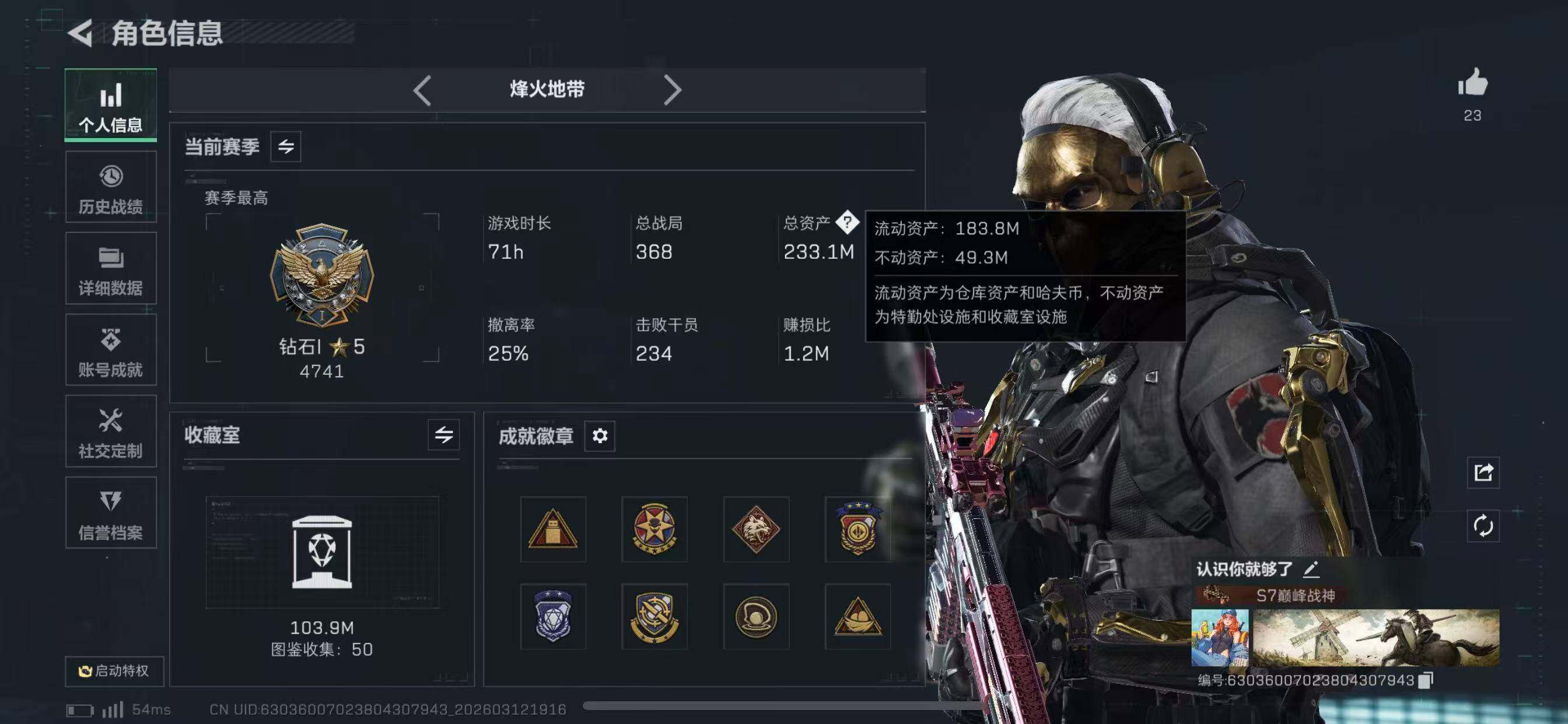Viewport: 1568px width, 724px height.
Task: Click the question mark next to 总资产
Action: 846,223
